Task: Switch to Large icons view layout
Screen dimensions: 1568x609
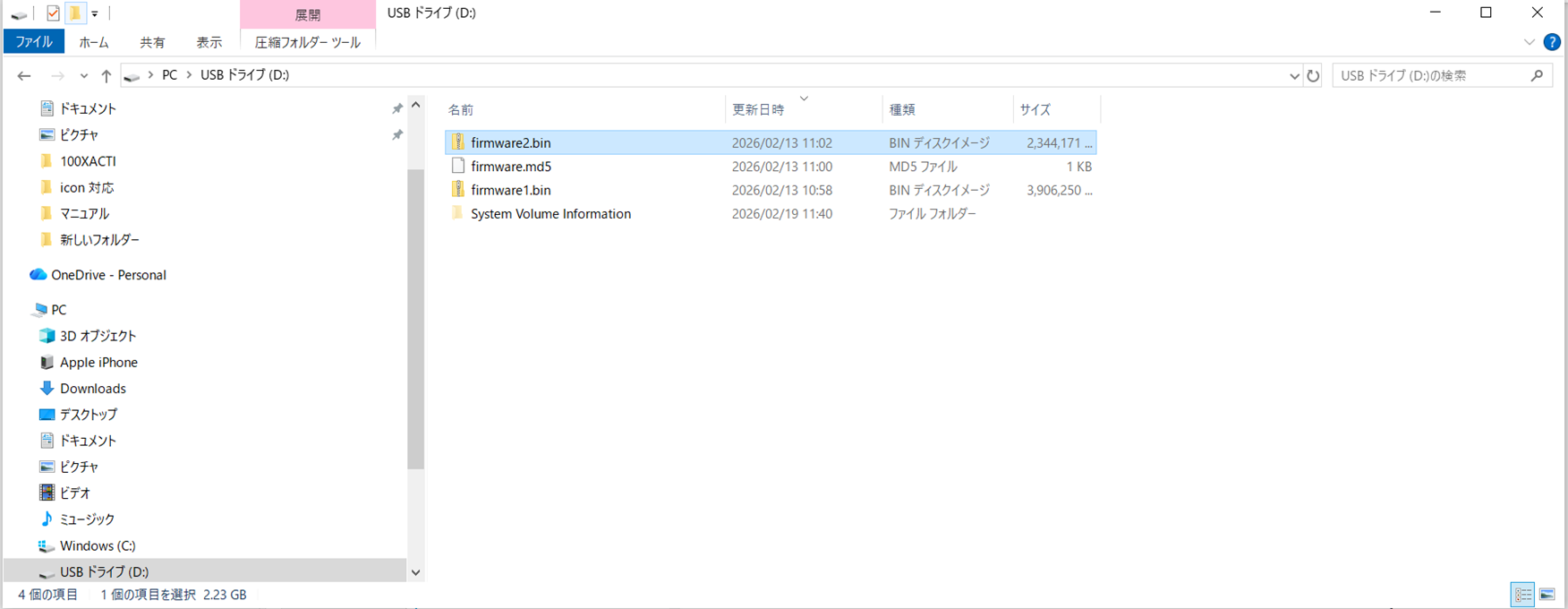Action: click(1547, 595)
